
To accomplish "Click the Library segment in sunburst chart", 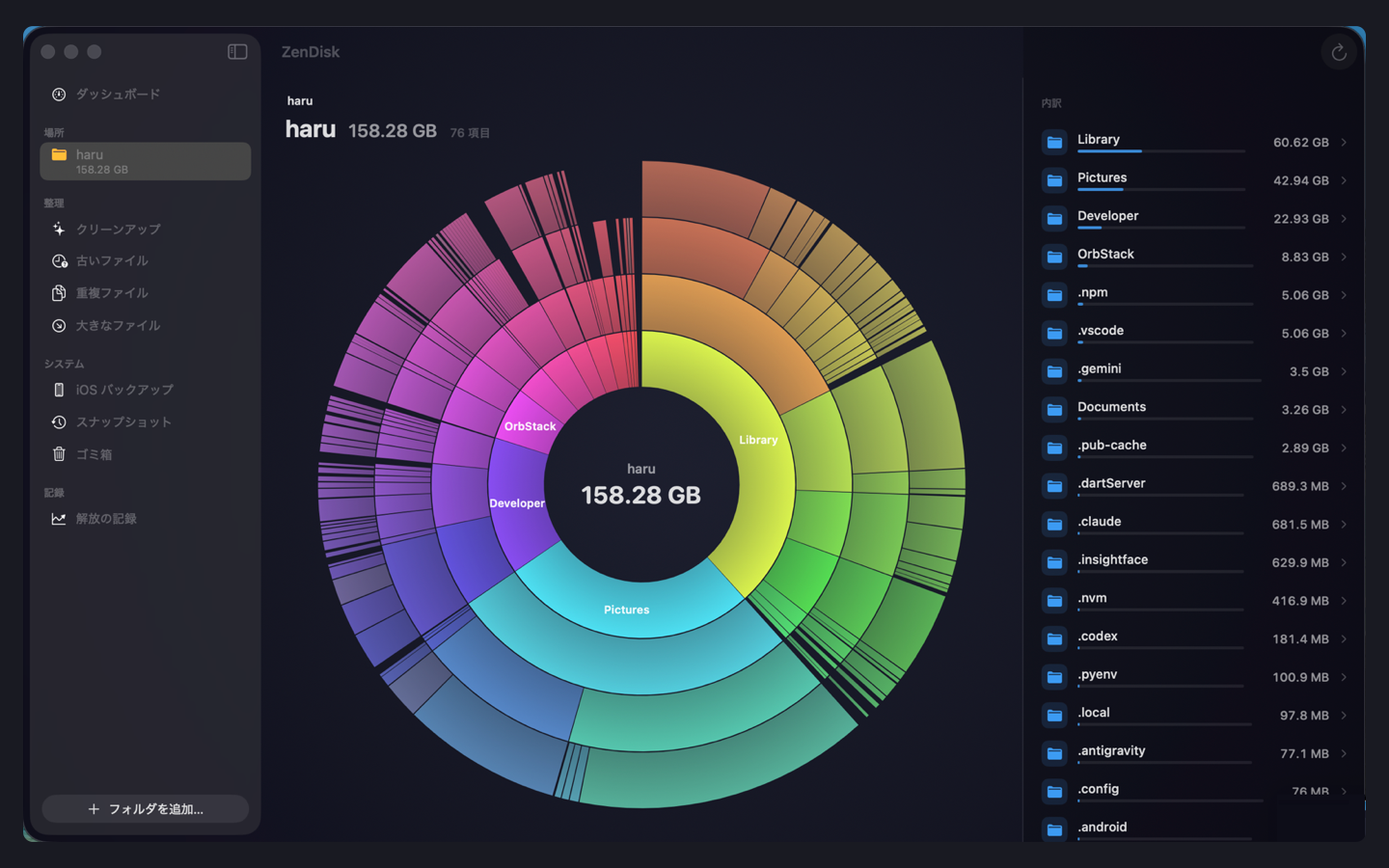I will (x=758, y=440).
